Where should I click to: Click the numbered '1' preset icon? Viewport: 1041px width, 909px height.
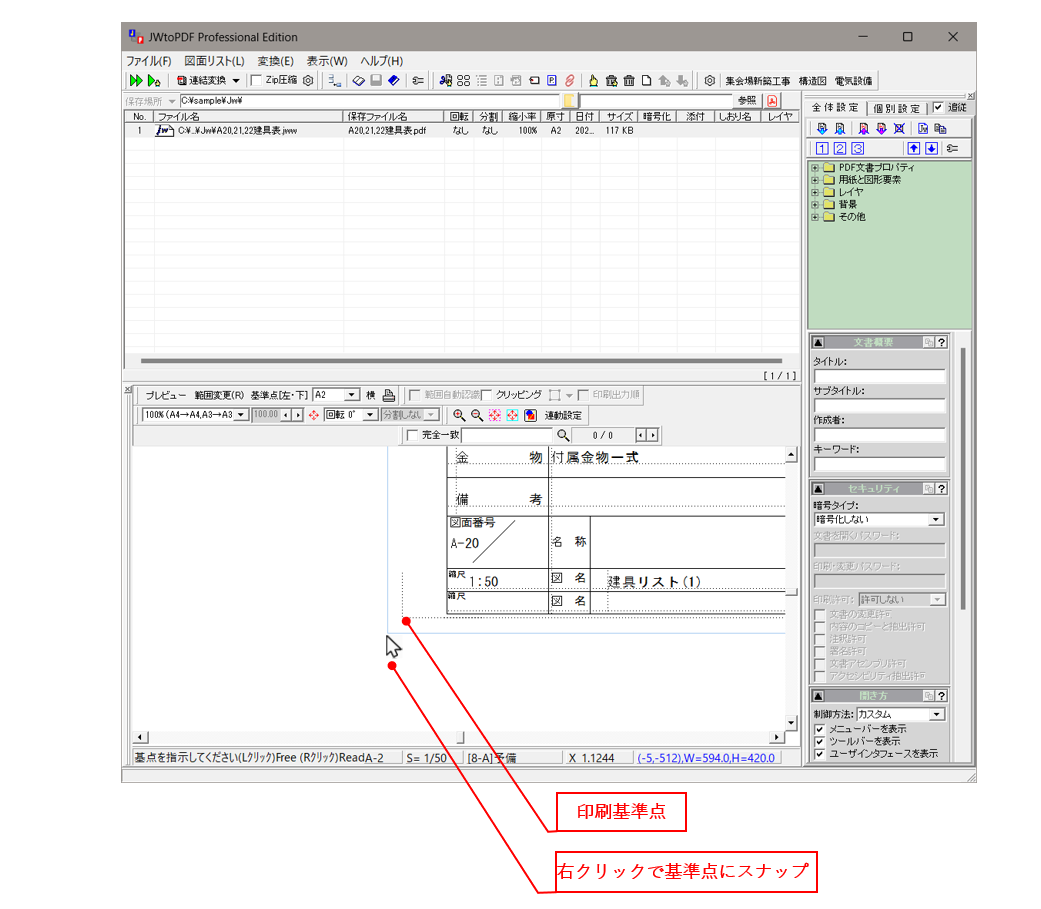[x=822, y=149]
